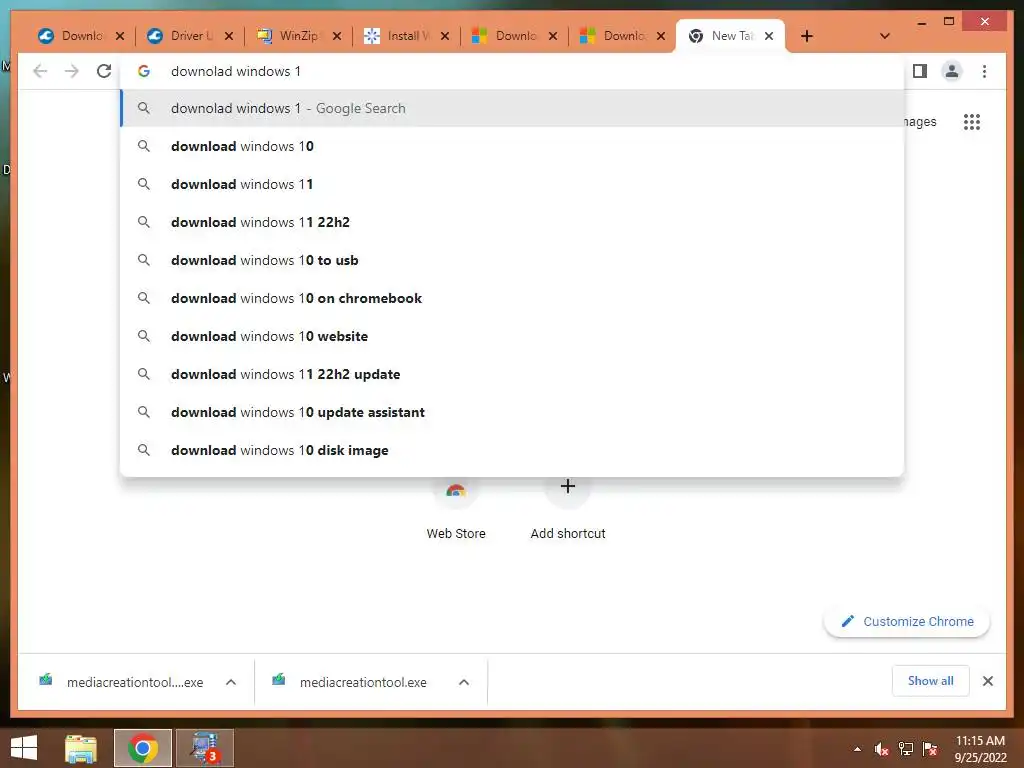This screenshot has height=768, width=1024.
Task: Click the network tray icon
Action: (905, 749)
